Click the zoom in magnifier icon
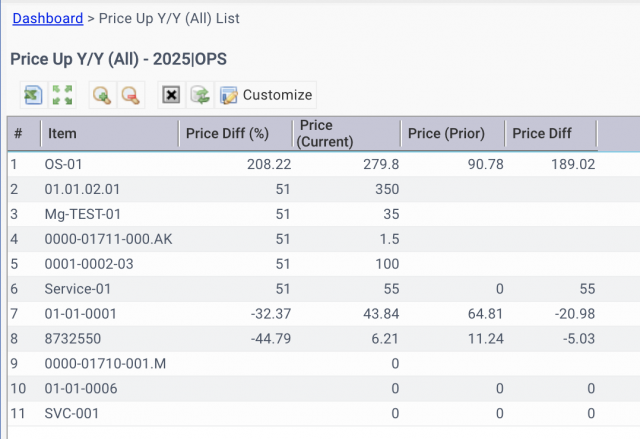 pyautogui.click(x=102, y=95)
